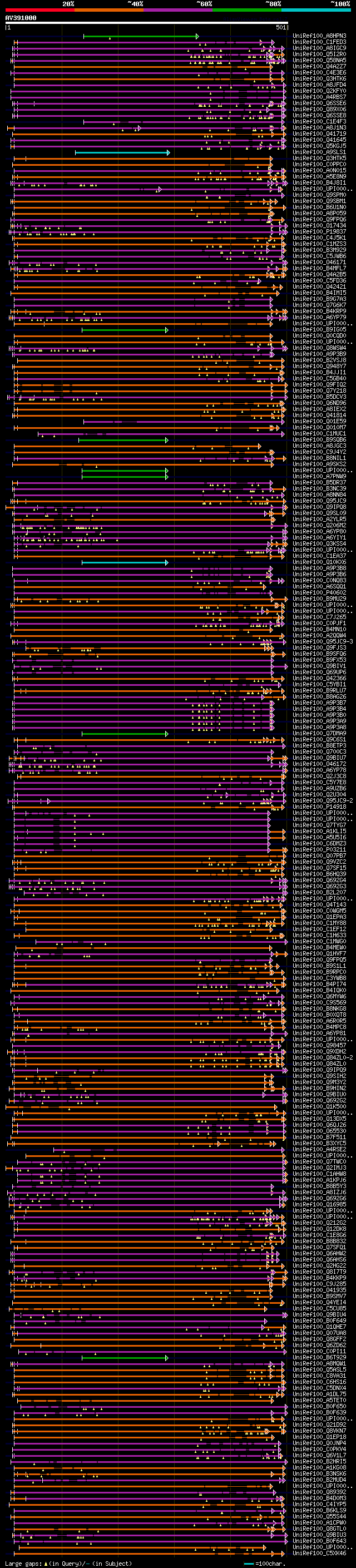Select hit label UniRef100_Q95JC9-3
Viewport: 356px width, 1568px height.
tap(323, 641)
